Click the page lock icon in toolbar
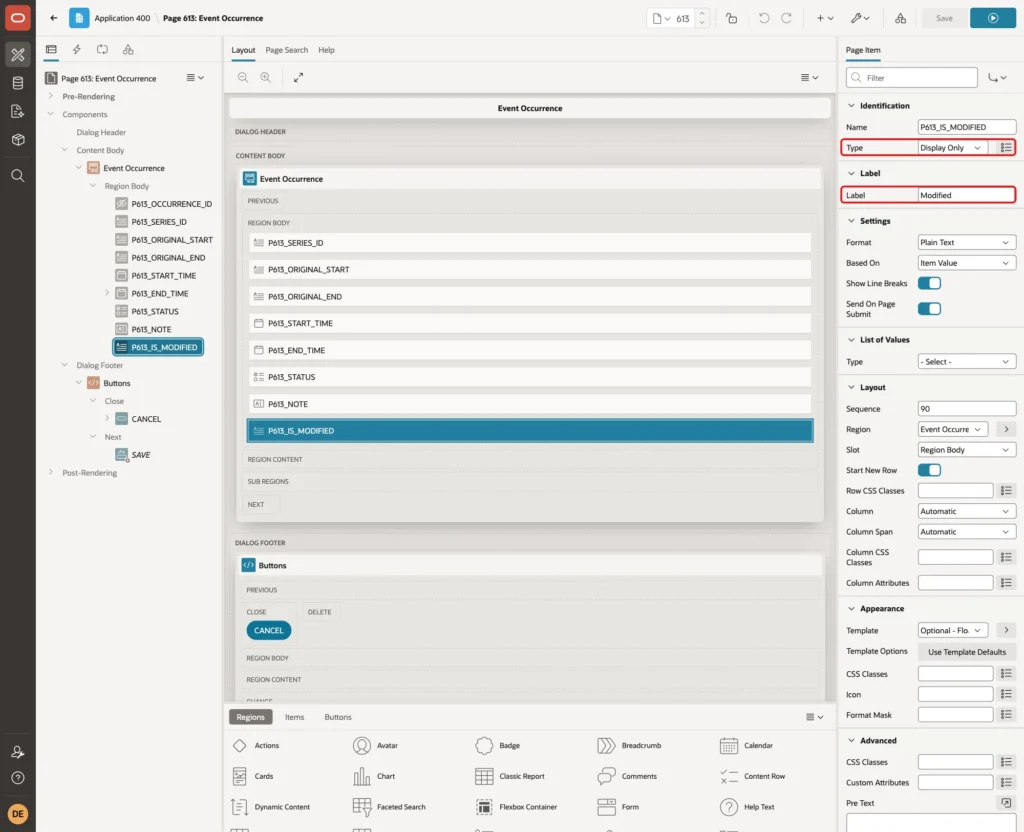Viewport: 1024px width, 832px height. pyautogui.click(x=731, y=18)
